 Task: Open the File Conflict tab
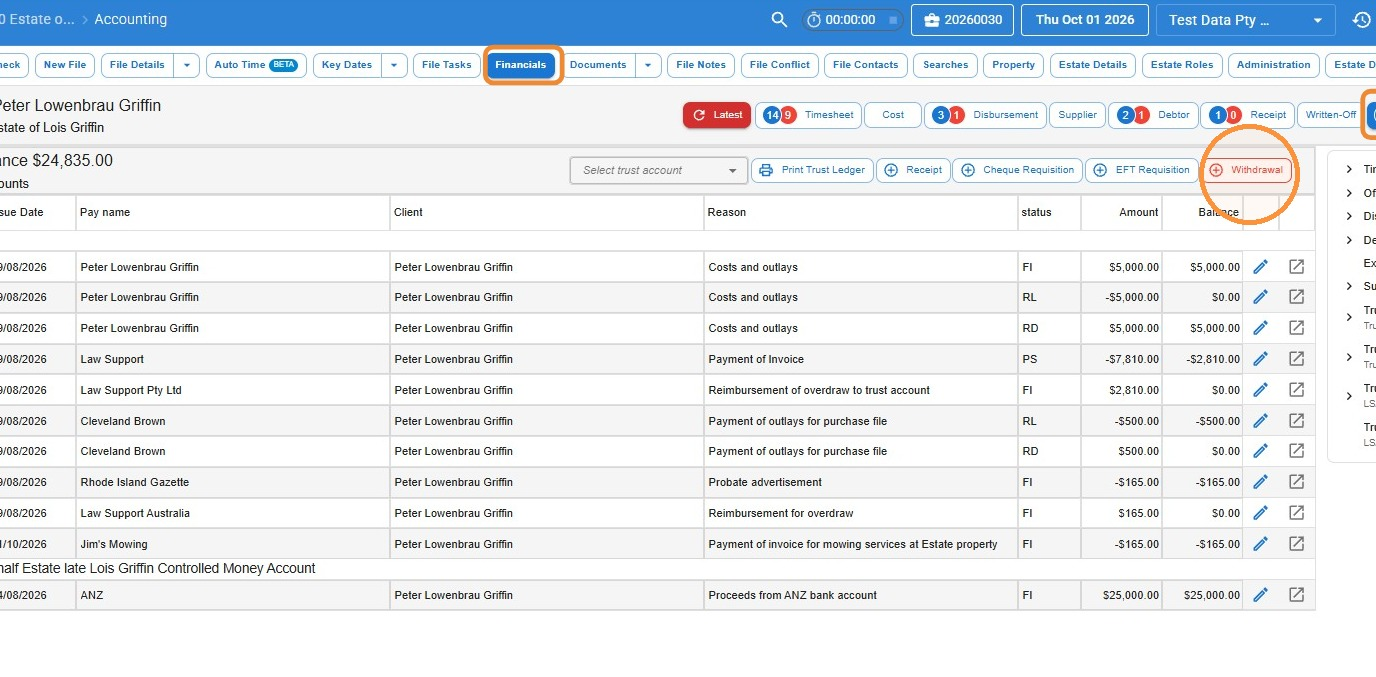780,65
